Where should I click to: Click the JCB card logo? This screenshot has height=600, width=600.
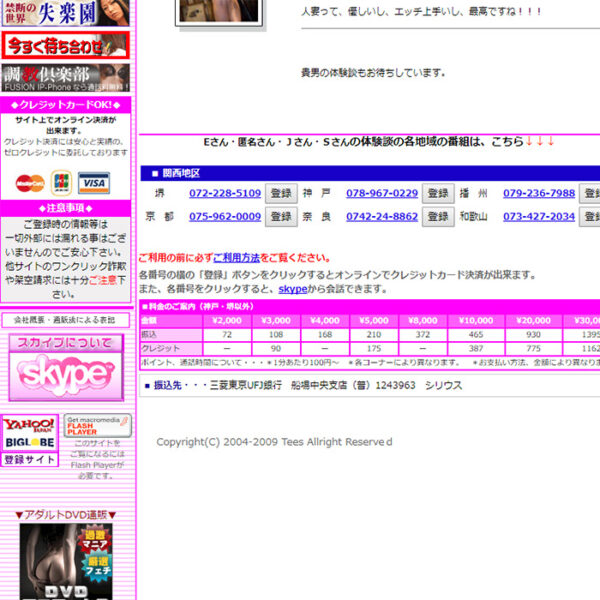62,183
